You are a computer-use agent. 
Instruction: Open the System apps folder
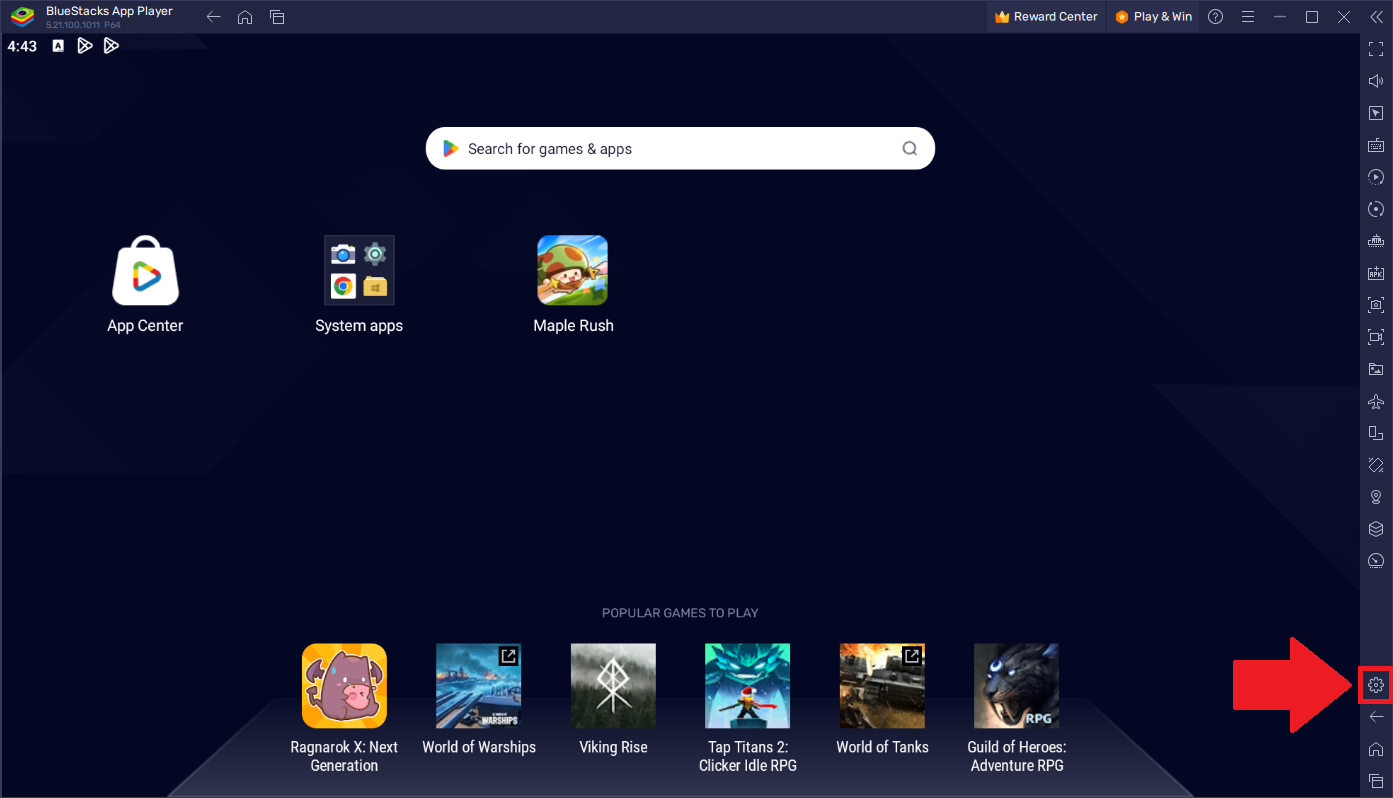pyautogui.click(x=359, y=270)
